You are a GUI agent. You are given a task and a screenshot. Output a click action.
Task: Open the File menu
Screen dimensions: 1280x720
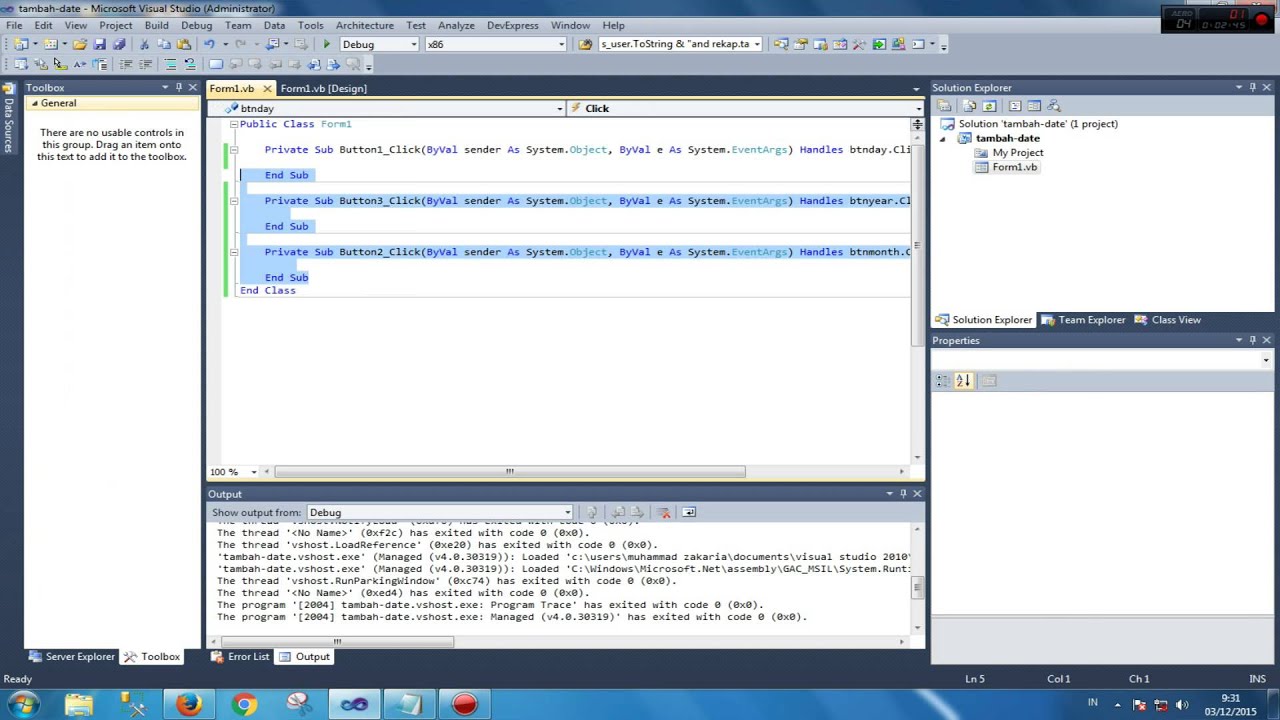[14, 25]
